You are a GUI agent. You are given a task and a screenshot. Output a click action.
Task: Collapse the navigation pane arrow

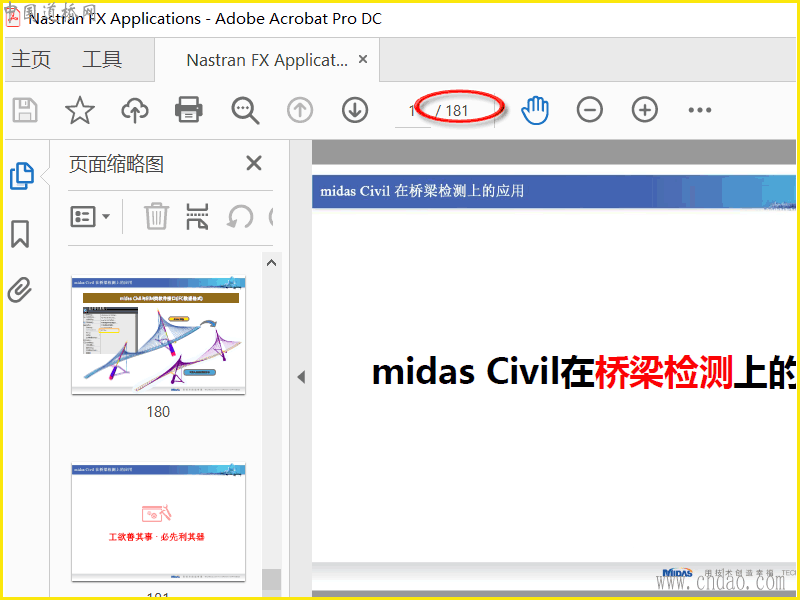(301, 377)
